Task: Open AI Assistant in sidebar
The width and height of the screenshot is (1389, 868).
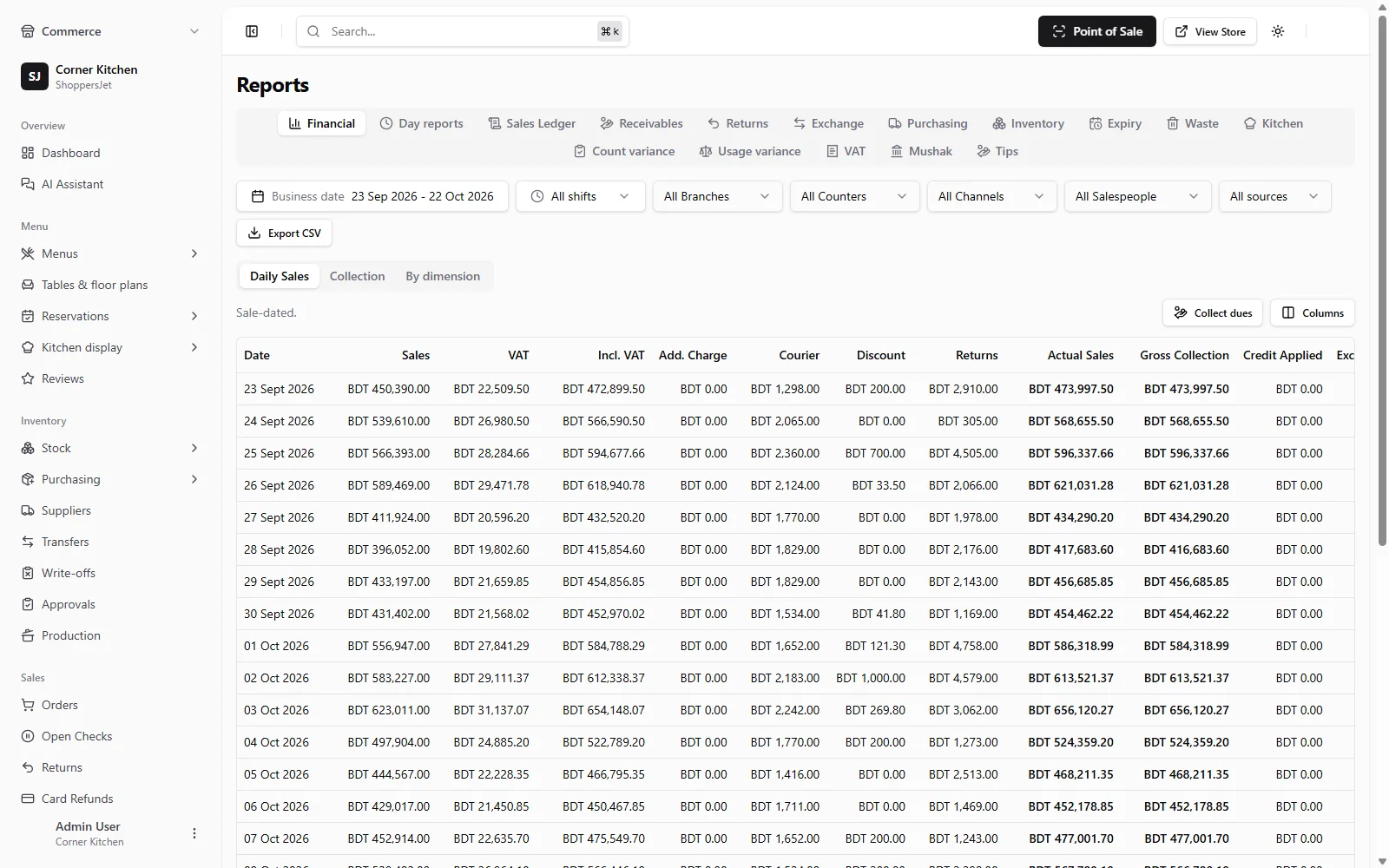Action: pos(110,184)
